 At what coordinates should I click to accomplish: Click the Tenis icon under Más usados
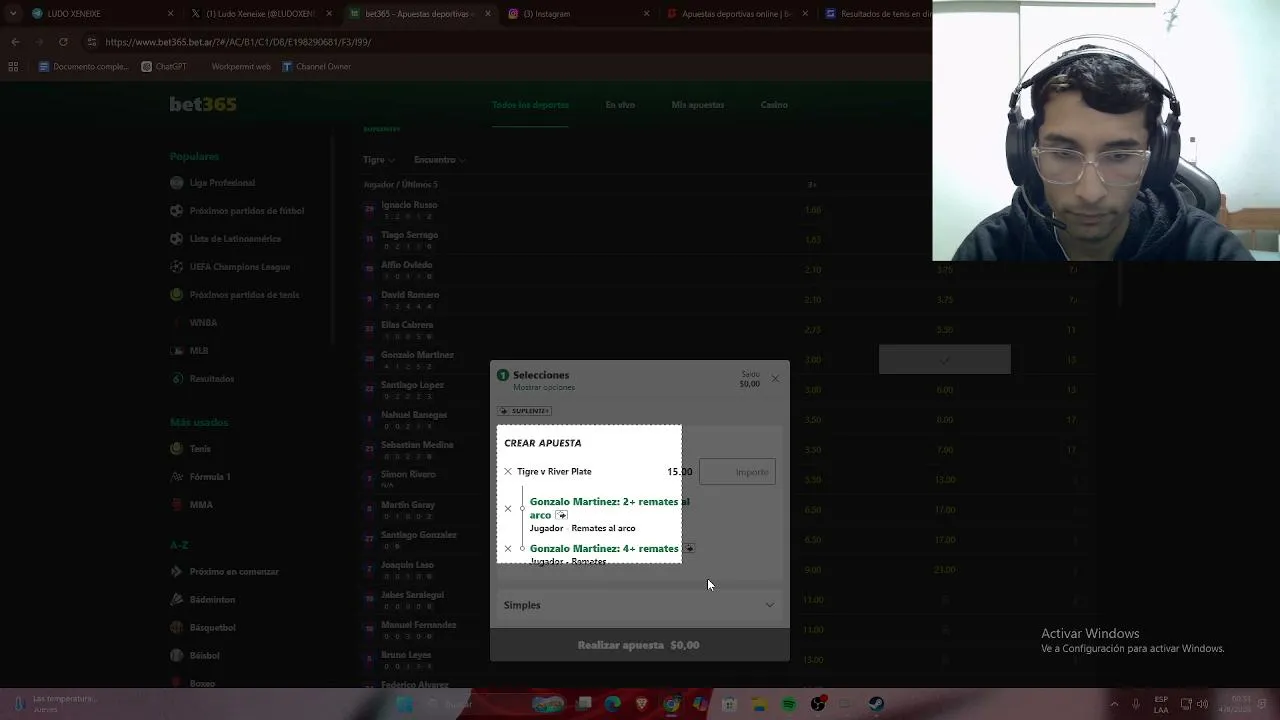pos(177,449)
